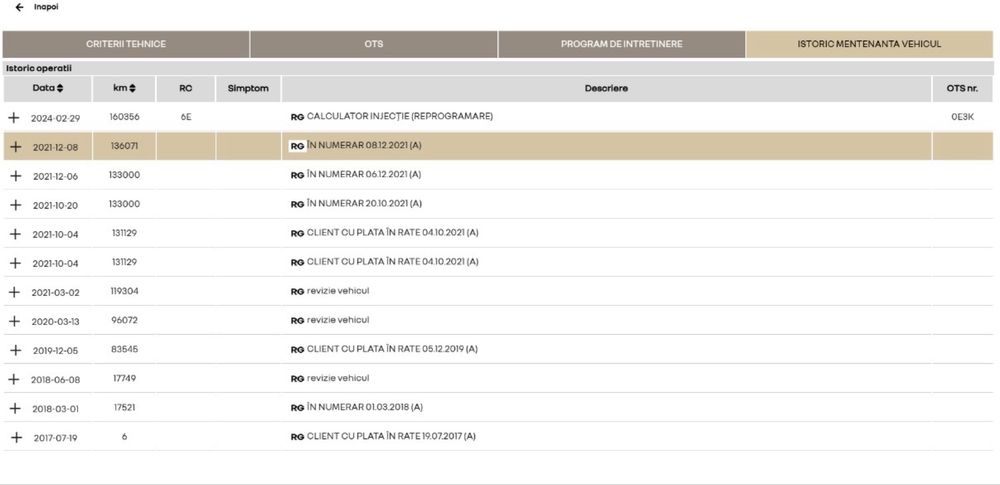Viewport: 1000px width, 485px height.
Task: Expand the 2020-03-13 revizie vehicul row
Action: [14, 321]
